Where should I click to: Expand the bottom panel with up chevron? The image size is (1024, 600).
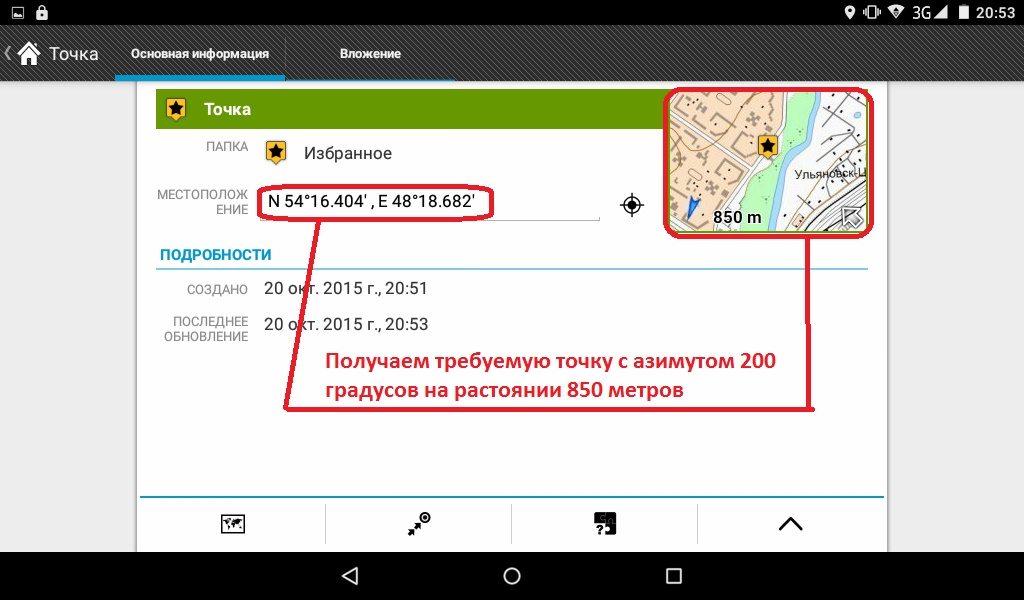(x=790, y=524)
